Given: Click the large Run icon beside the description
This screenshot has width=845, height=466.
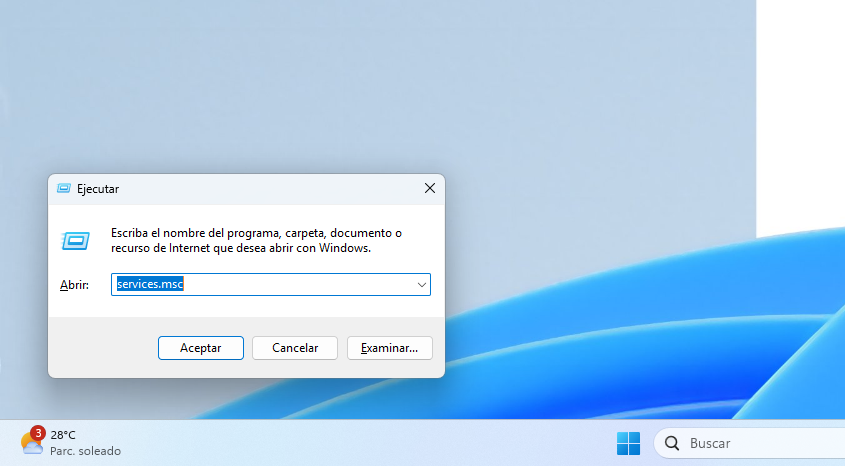Looking at the screenshot, I should [x=76, y=240].
